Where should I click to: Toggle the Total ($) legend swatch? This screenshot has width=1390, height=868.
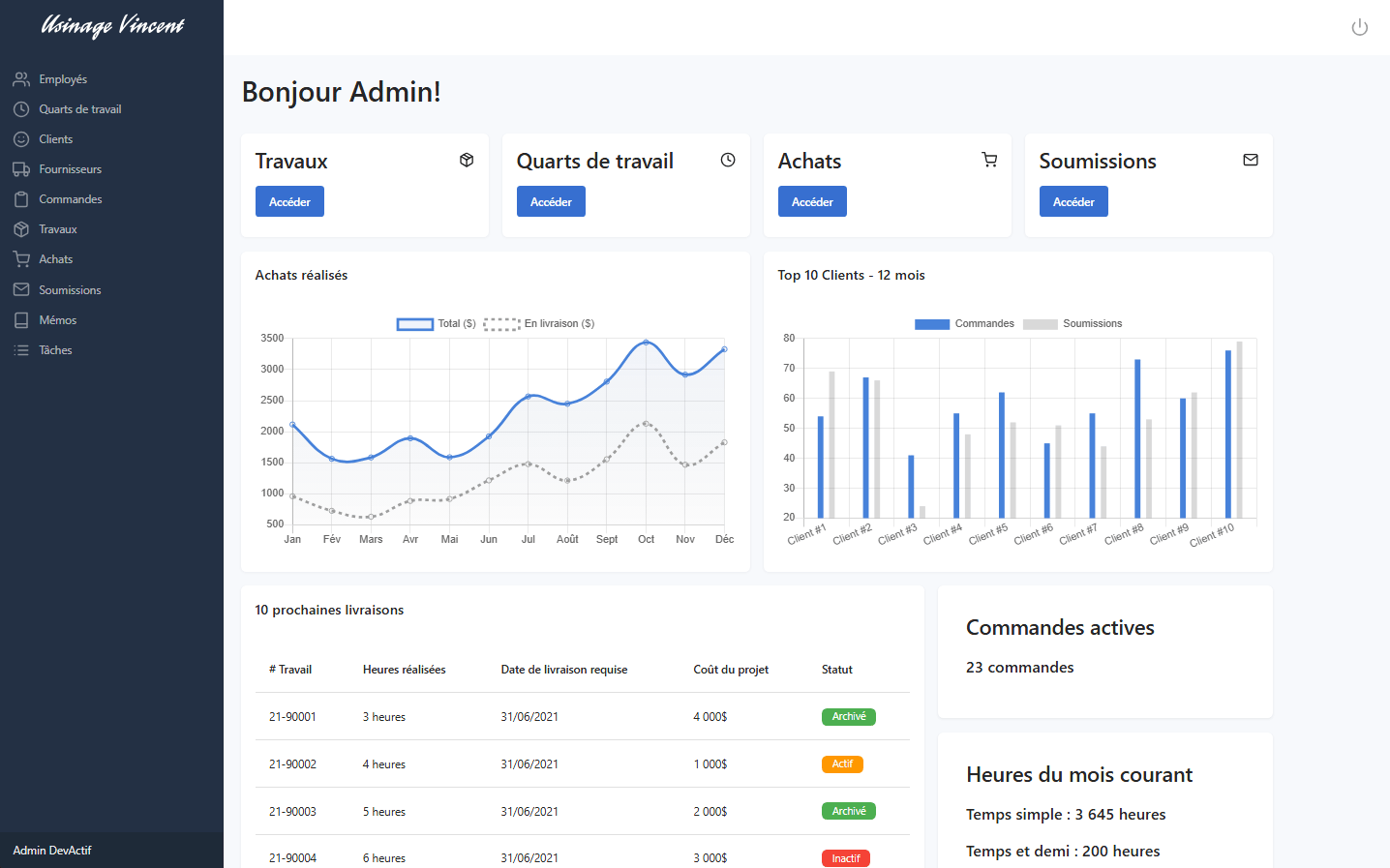414,324
